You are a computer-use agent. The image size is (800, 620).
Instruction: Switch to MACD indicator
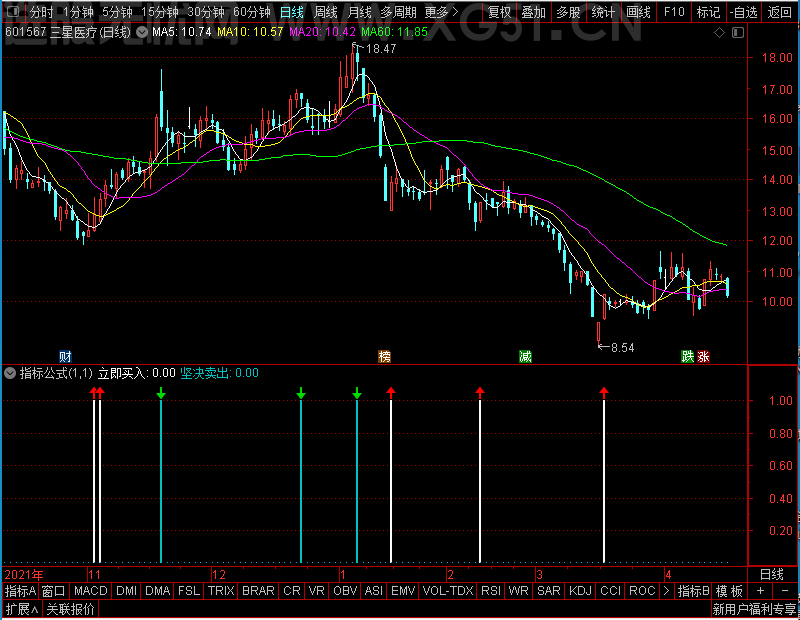pyautogui.click(x=91, y=591)
